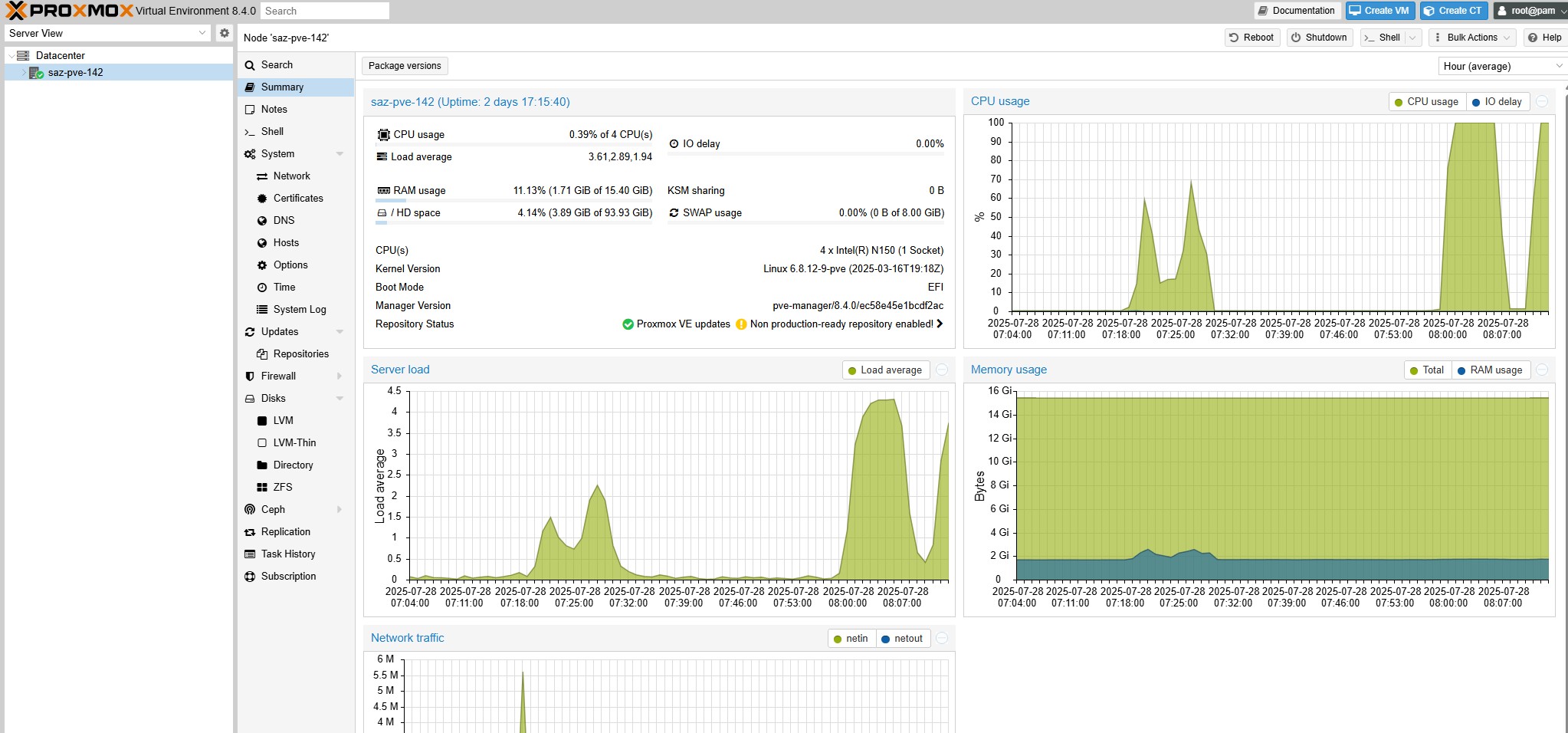The height and width of the screenshot is (733, 1568).
Task: Click the Load average legend color swatch
Action: click(x=851, y=370)
